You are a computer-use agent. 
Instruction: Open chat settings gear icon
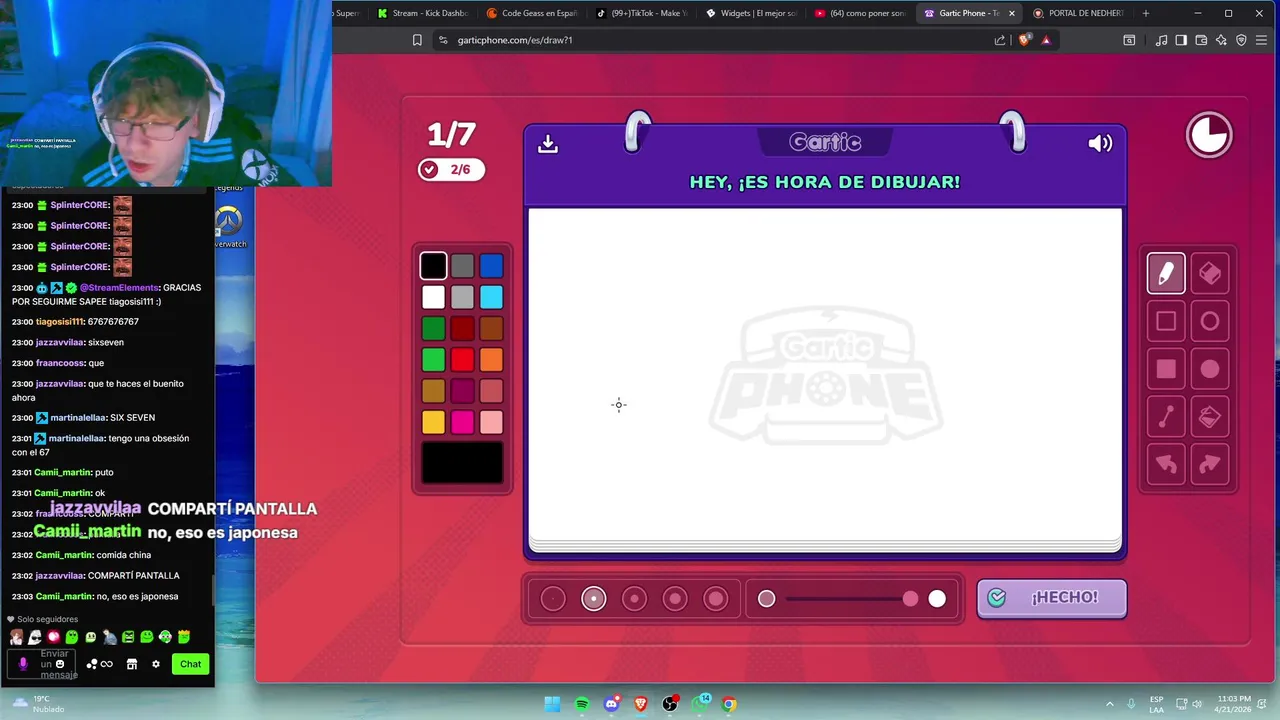click(x=156, y=664)
